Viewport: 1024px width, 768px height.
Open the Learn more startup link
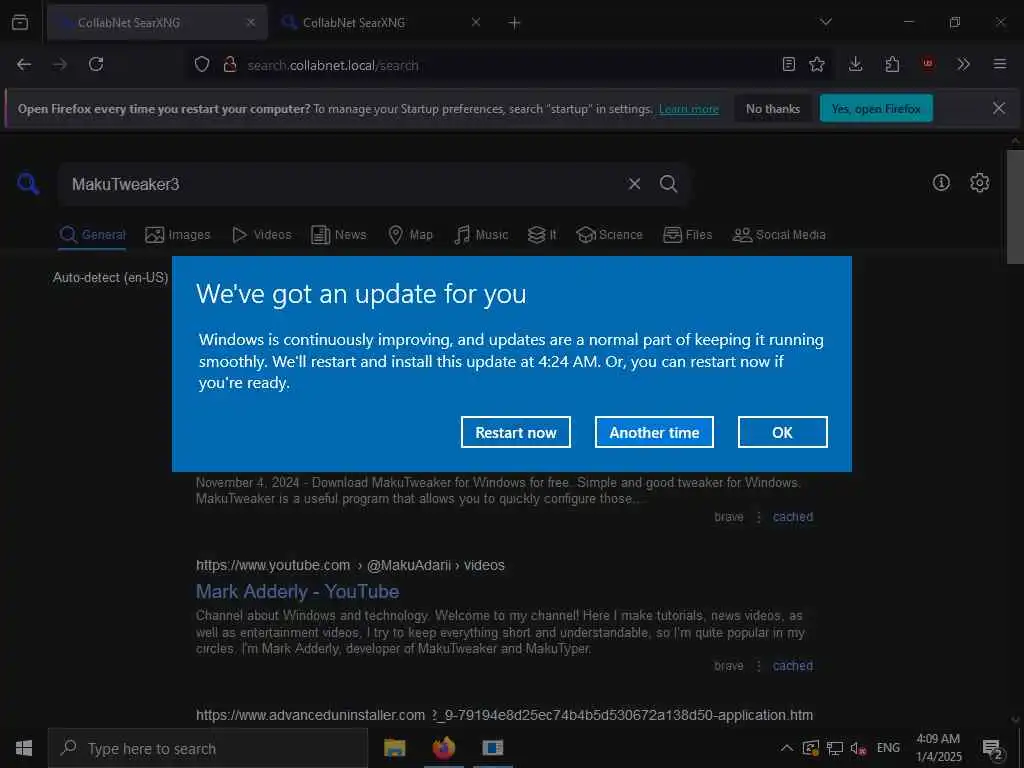689,109
